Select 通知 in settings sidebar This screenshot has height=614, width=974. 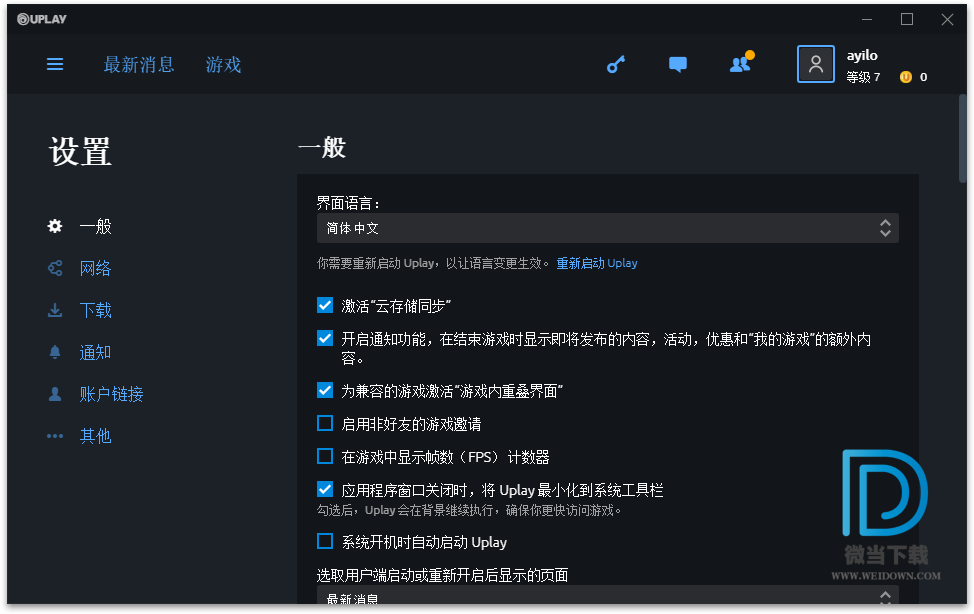(x=96, y=352)
